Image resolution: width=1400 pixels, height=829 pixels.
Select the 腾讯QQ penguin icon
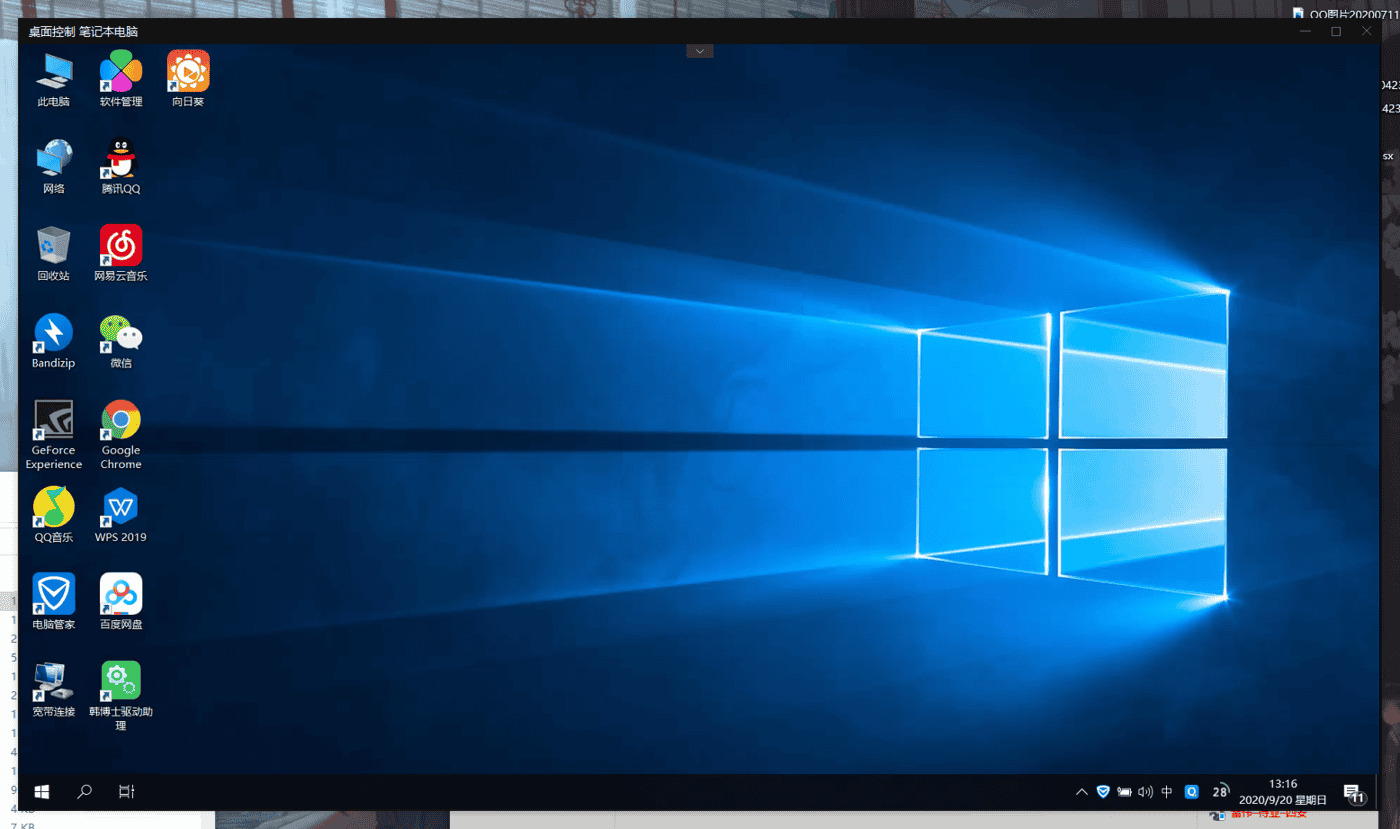point(121,160)
